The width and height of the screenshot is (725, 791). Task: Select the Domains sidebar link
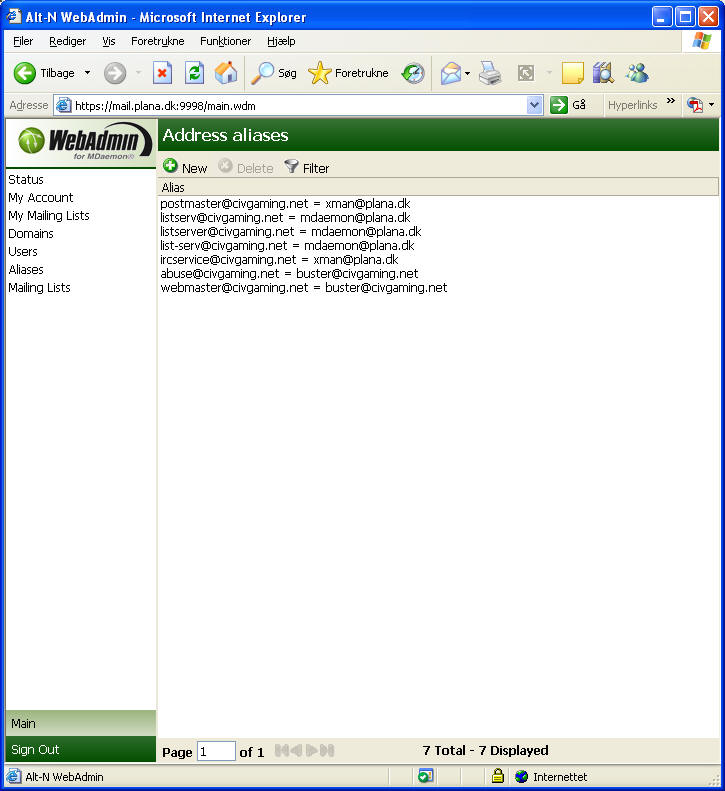[31, 234]
